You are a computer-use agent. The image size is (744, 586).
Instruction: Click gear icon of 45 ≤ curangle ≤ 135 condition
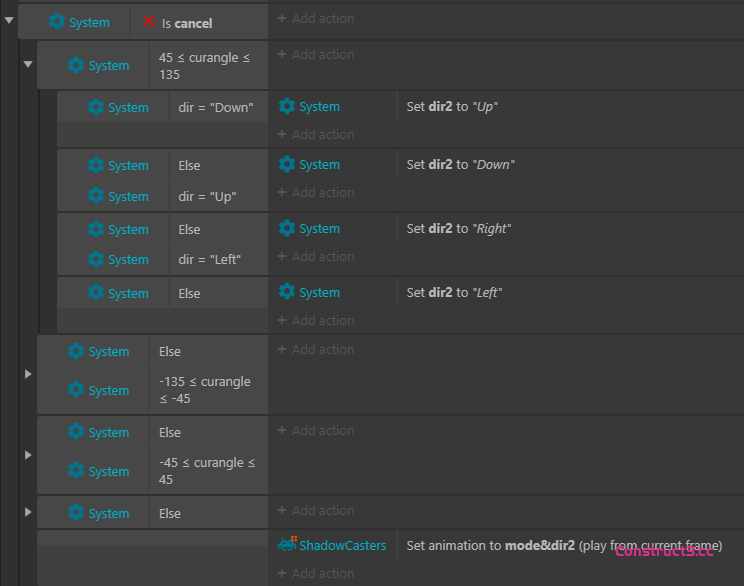point(76,65)
